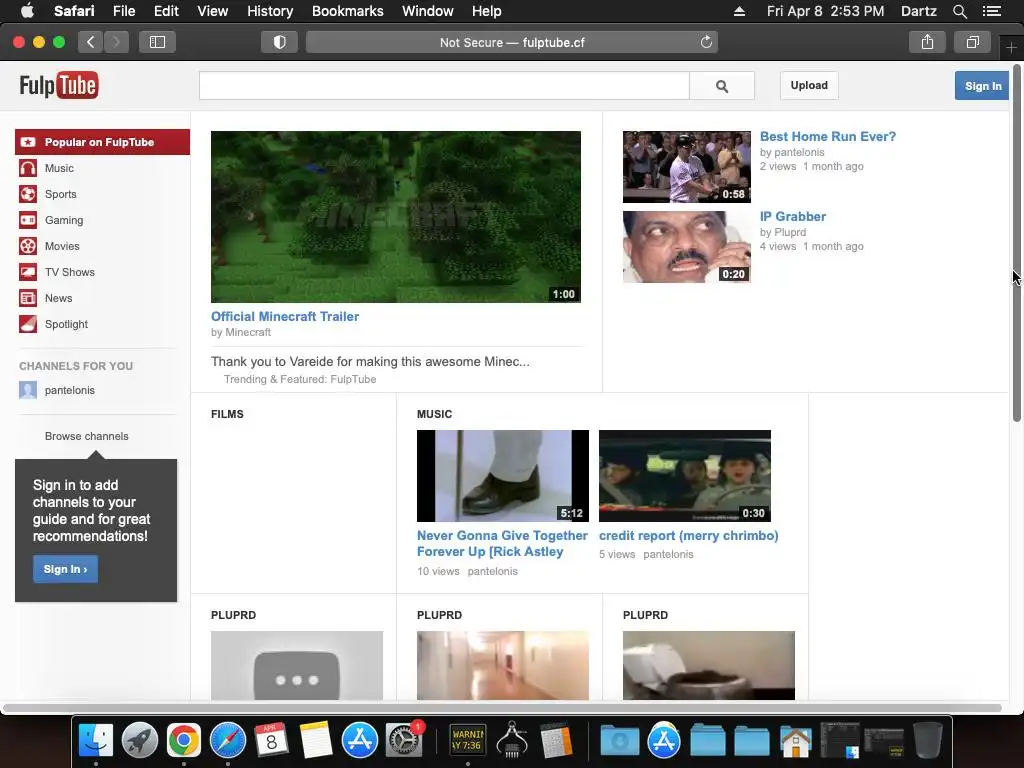The width and height of the screenshot is (1024, 768).
Task: Open Launchpad from the dock
Action: click(140, 740)
